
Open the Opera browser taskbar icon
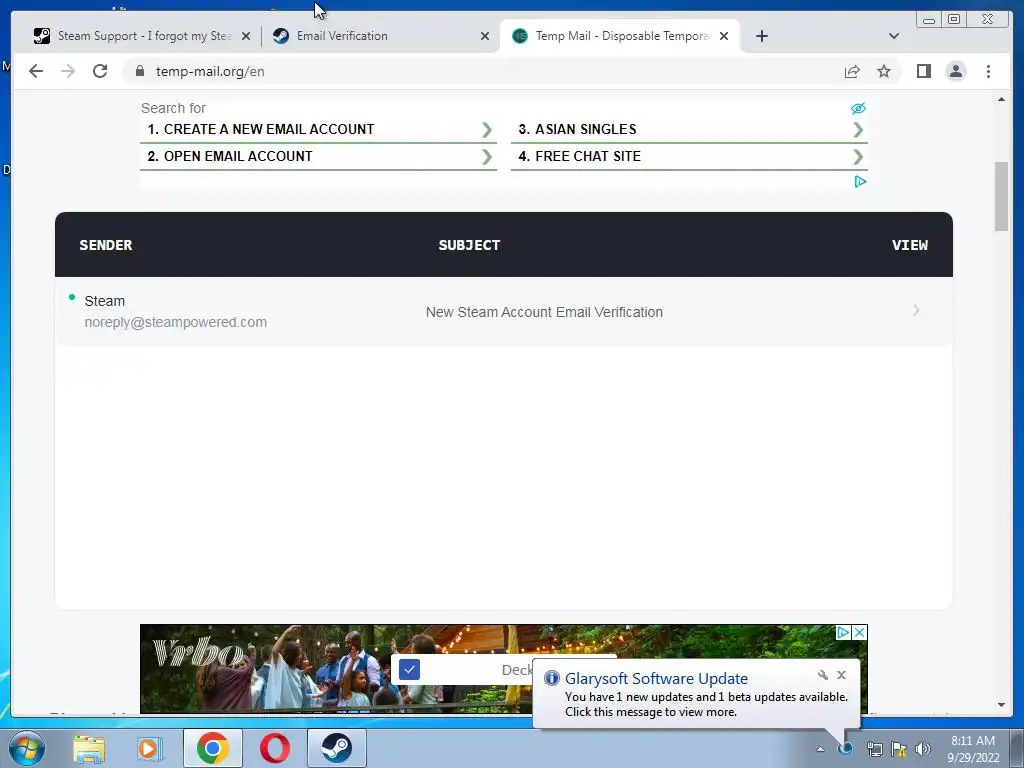[x=275, y=748]
